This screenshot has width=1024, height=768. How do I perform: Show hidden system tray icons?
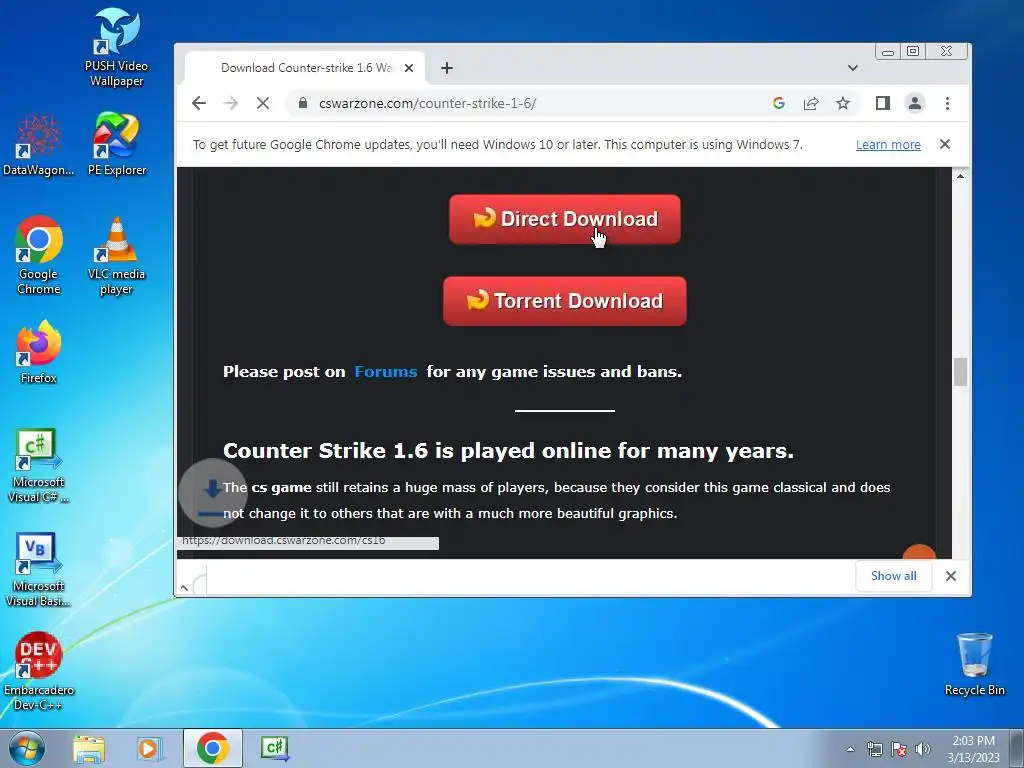point(850,749)
